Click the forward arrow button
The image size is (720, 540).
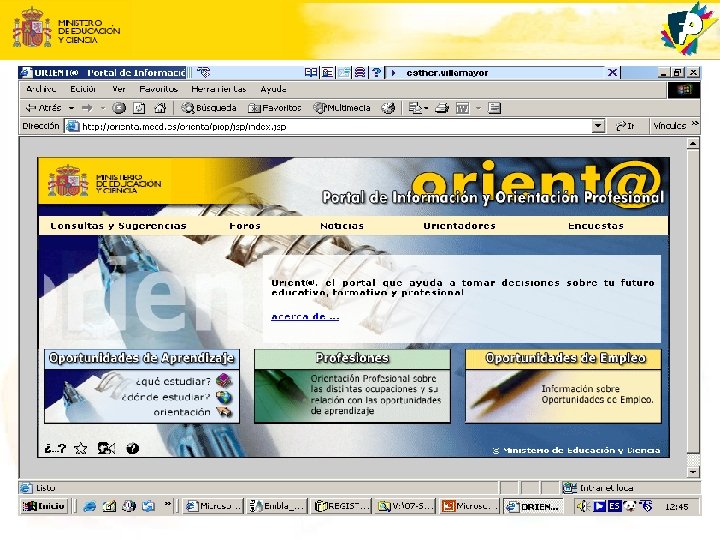[87, 108]
